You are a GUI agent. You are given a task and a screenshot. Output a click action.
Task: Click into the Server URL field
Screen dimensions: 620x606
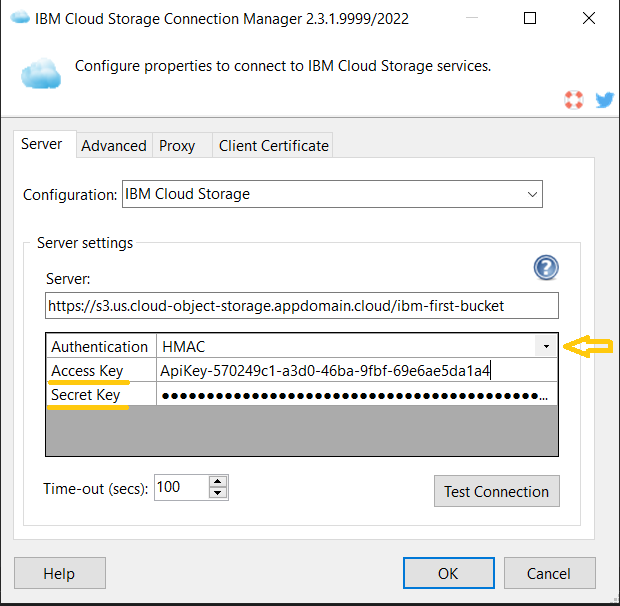point(301,305)
